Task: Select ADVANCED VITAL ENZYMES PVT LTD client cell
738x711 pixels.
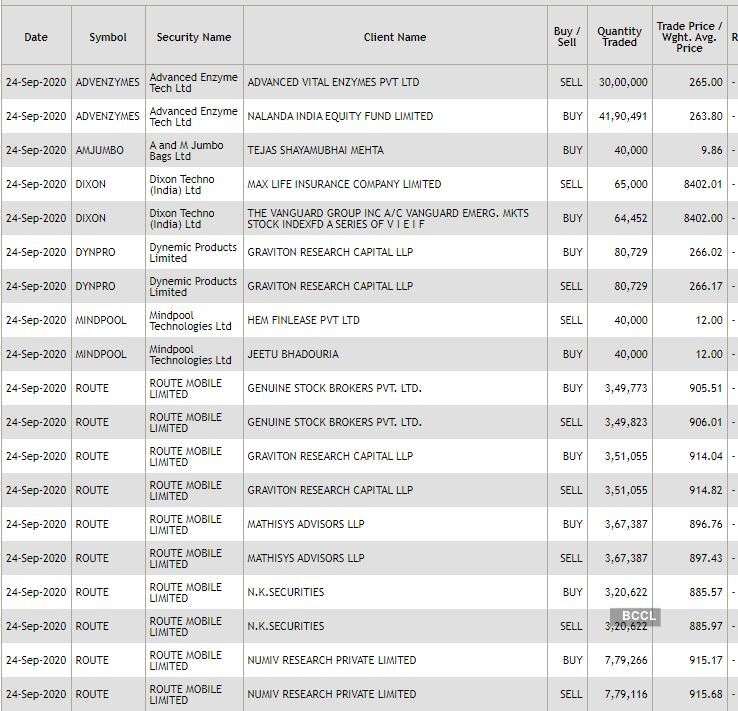Action: 333,82
